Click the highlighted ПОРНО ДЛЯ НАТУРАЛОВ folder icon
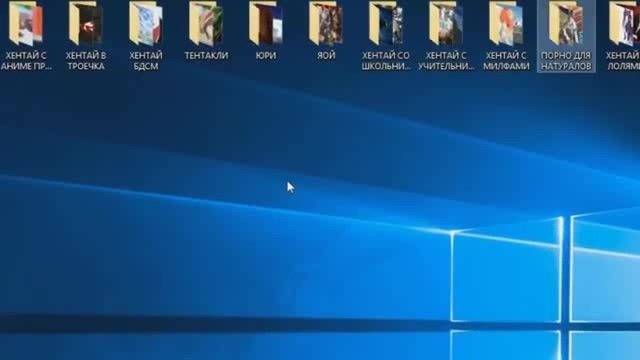Screen dimensions: 640x360 pos(566,23)
